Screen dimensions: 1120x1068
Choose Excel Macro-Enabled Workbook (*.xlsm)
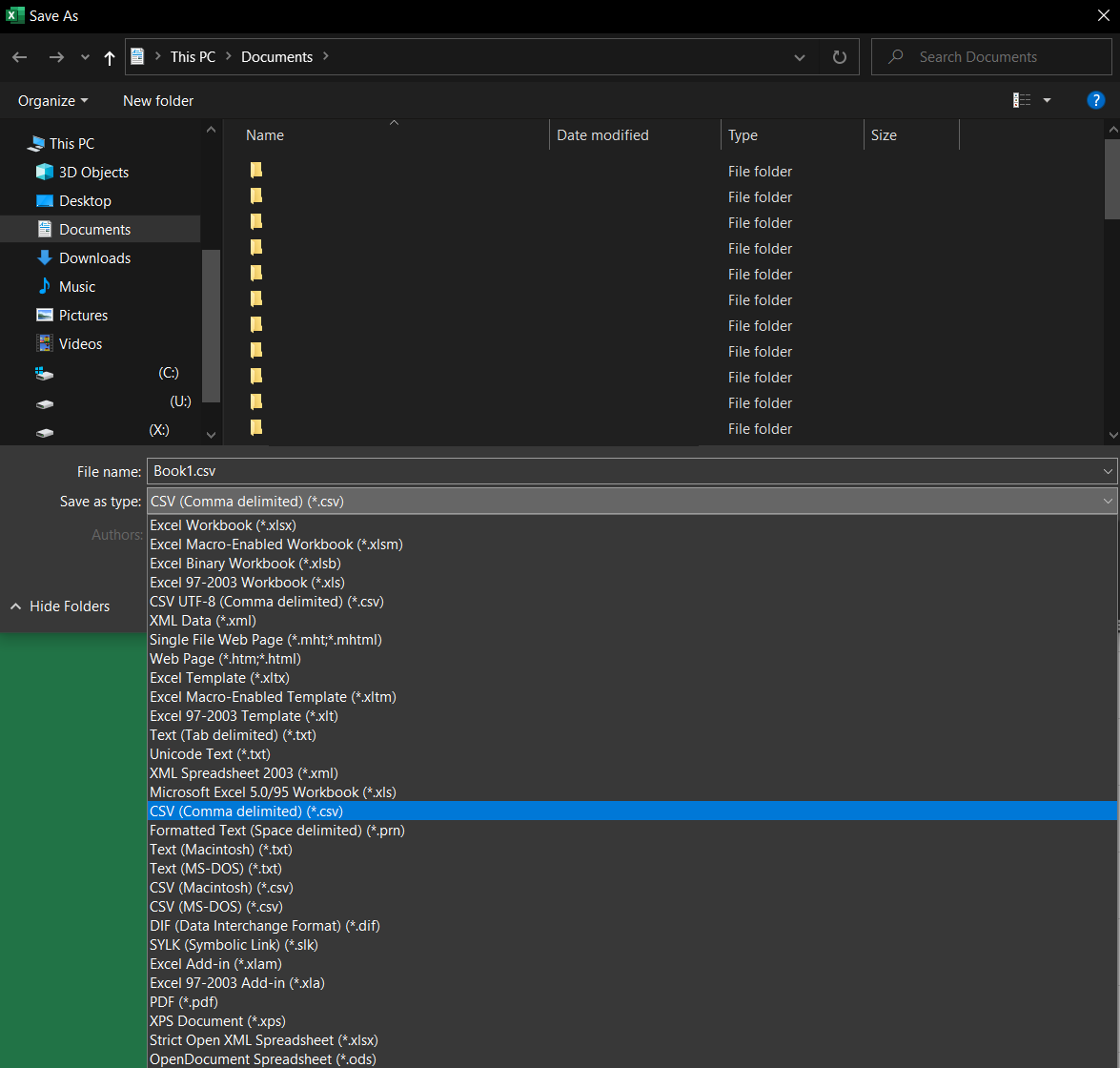point(632,544)
